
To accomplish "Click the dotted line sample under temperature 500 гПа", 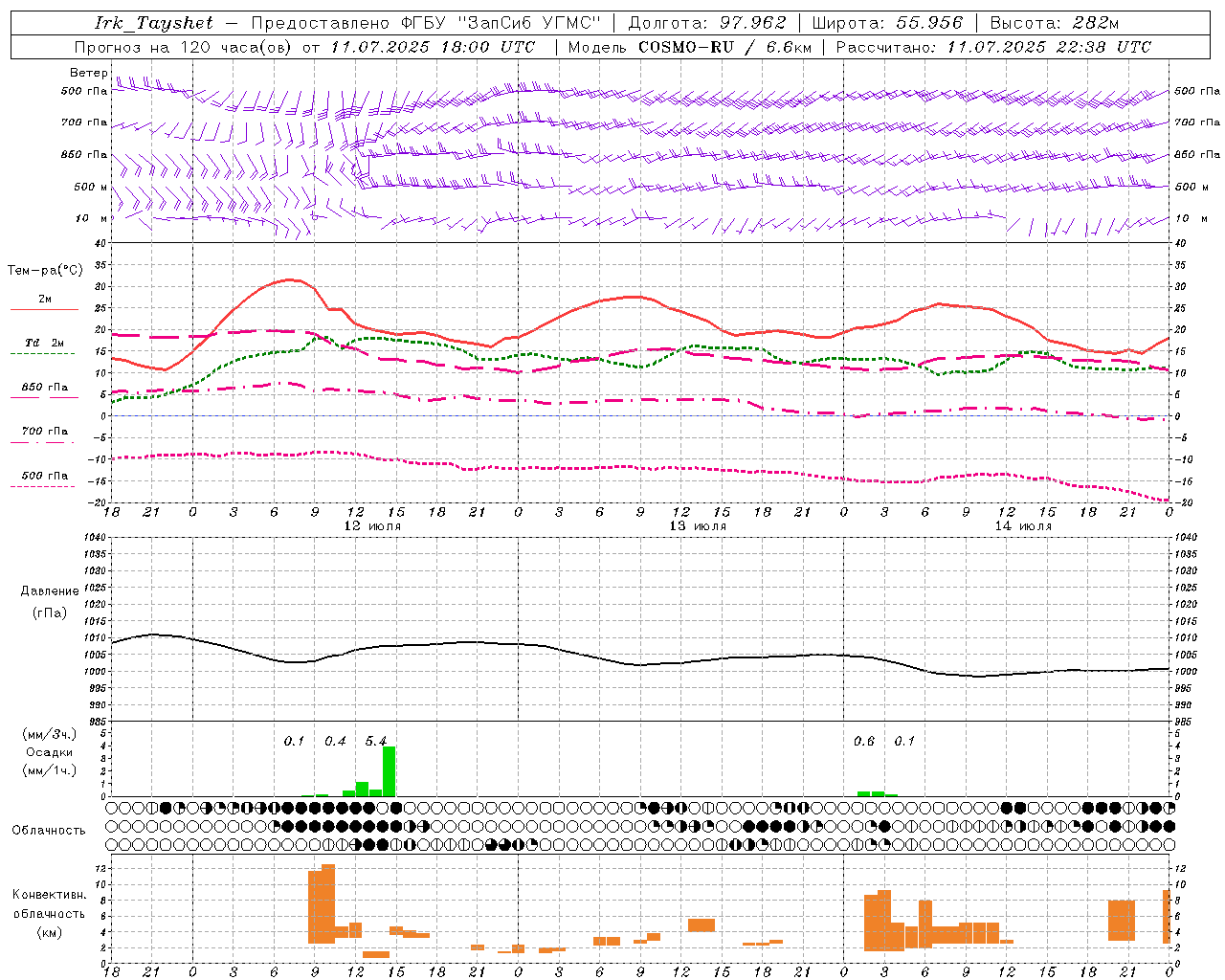I will pos(42,486).
